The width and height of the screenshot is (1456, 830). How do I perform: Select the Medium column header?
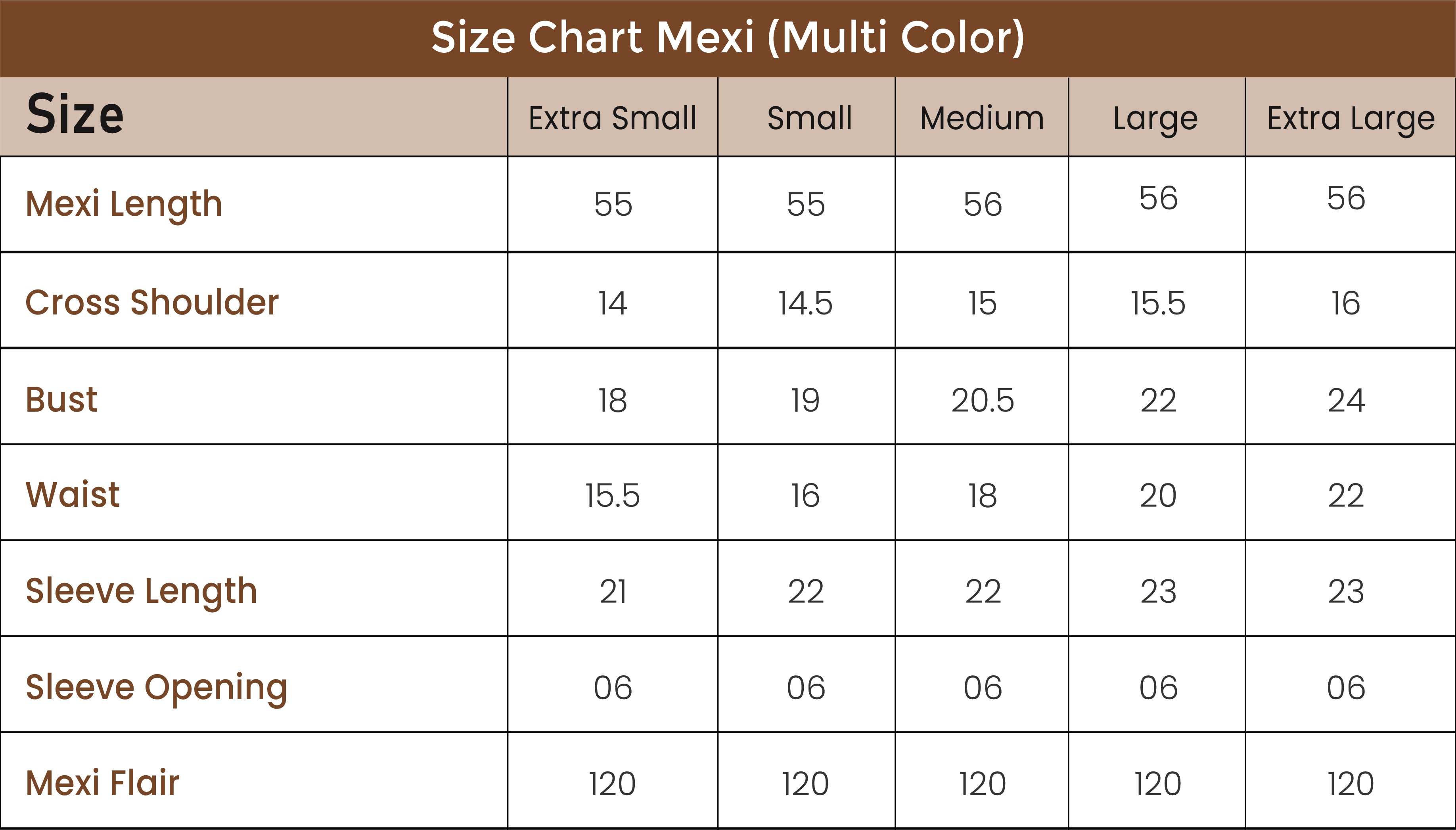pos(982,118)
